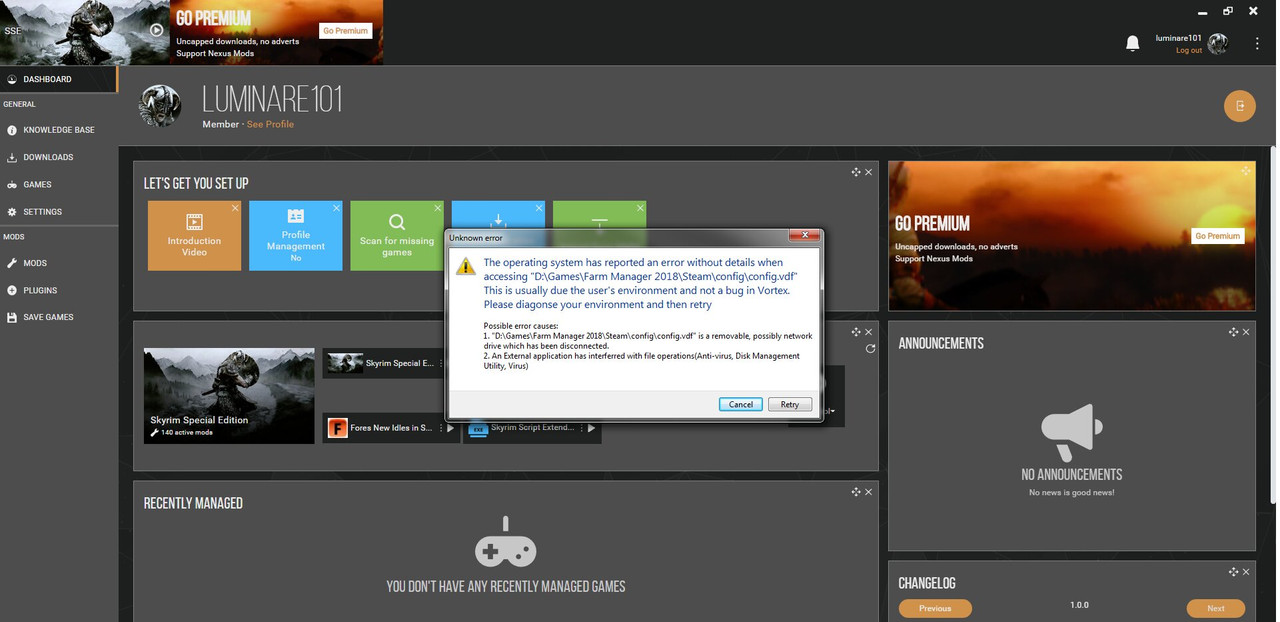Click move handle on Go Premium dashlet
Viewport: 1280px width, 622px height.
click(1246, 171)
